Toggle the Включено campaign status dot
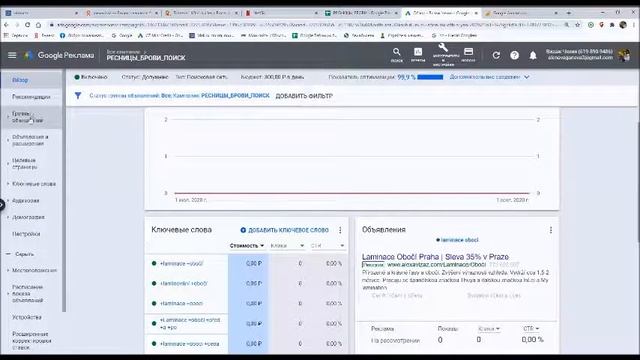The height and width of the screenshot is (360, 640). 77,77
